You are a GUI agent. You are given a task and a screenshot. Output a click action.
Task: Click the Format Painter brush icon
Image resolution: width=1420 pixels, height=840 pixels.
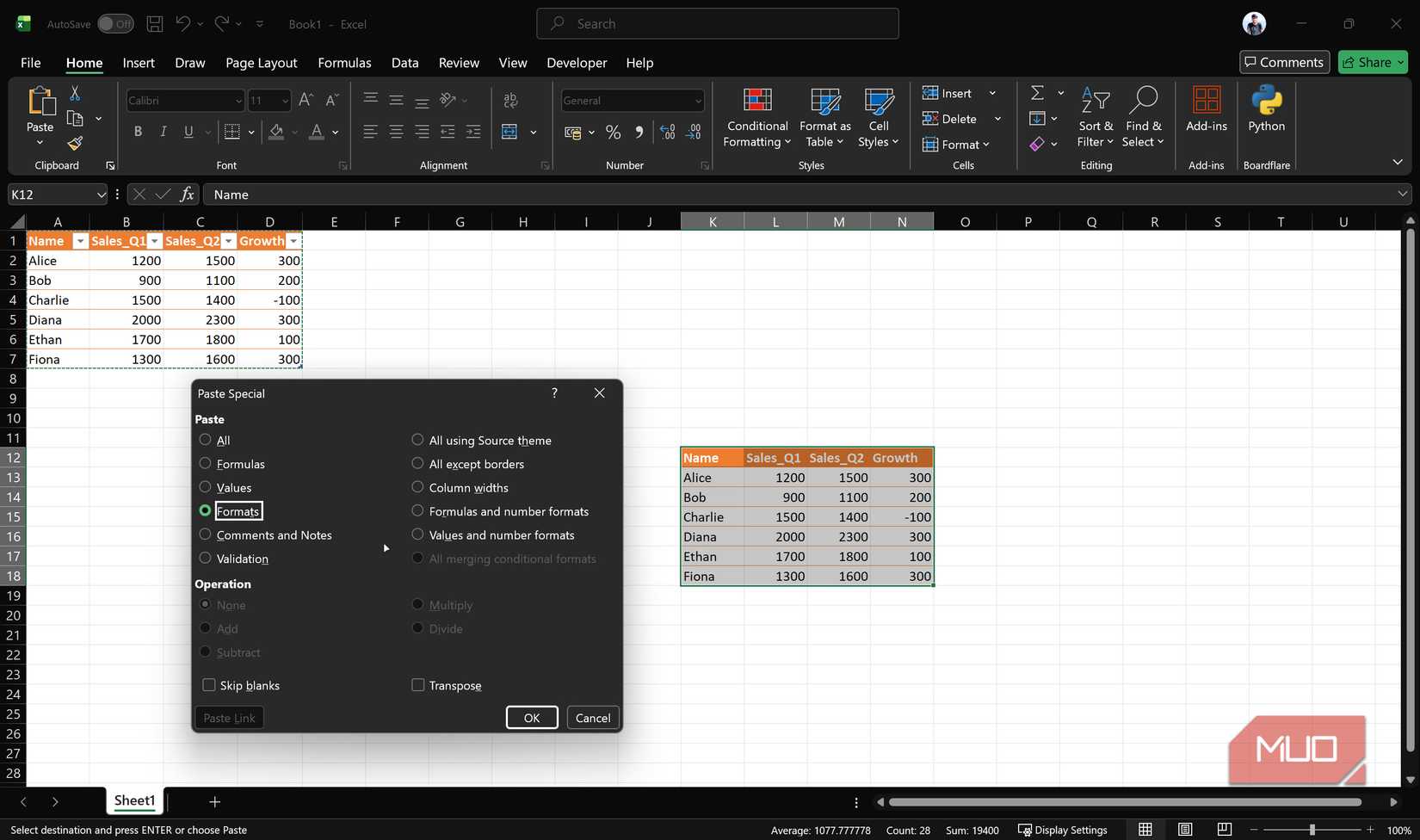point(75,143)
